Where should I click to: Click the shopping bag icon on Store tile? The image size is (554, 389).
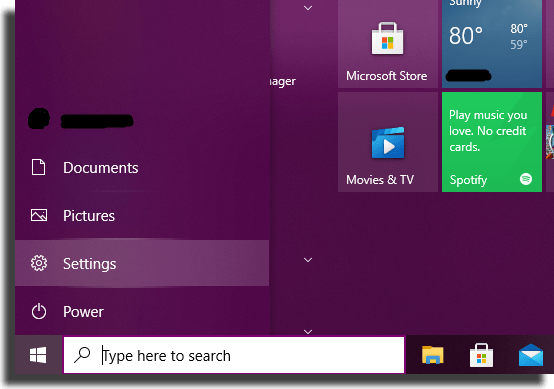click(x=387, y=39)
